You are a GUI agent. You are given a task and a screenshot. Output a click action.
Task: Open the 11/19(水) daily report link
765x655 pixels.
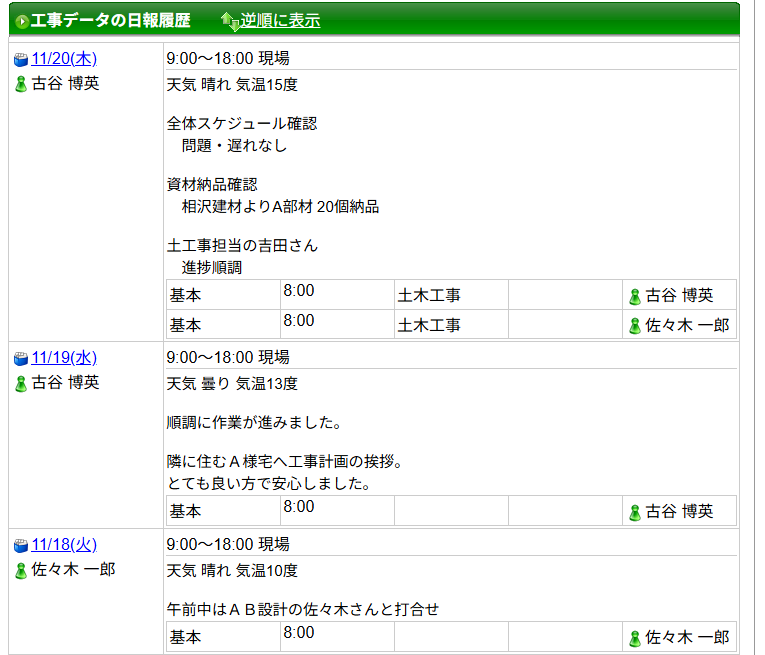64,358
